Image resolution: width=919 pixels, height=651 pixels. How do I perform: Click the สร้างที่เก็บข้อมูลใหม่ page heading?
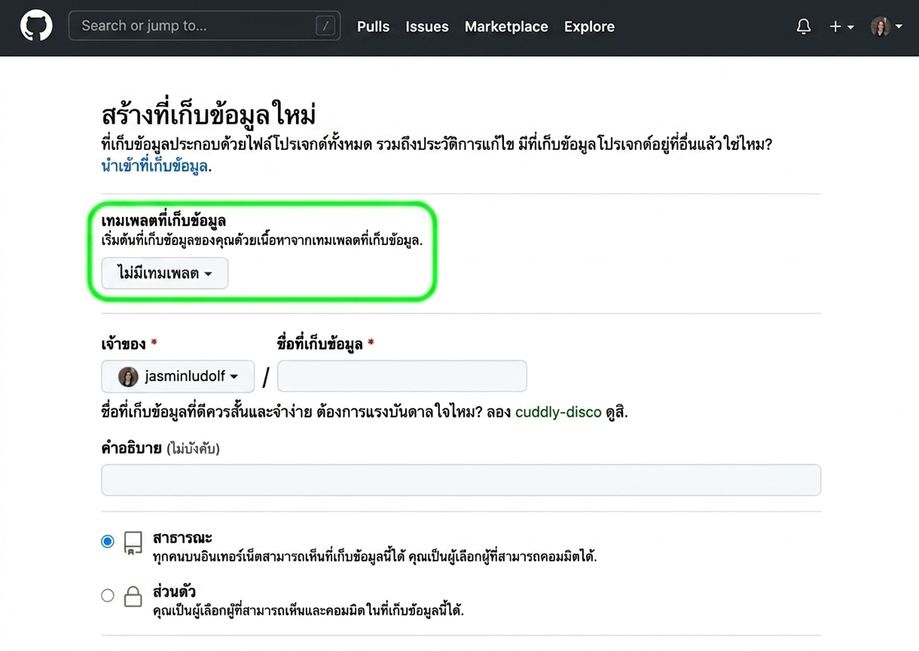[209, 113]
